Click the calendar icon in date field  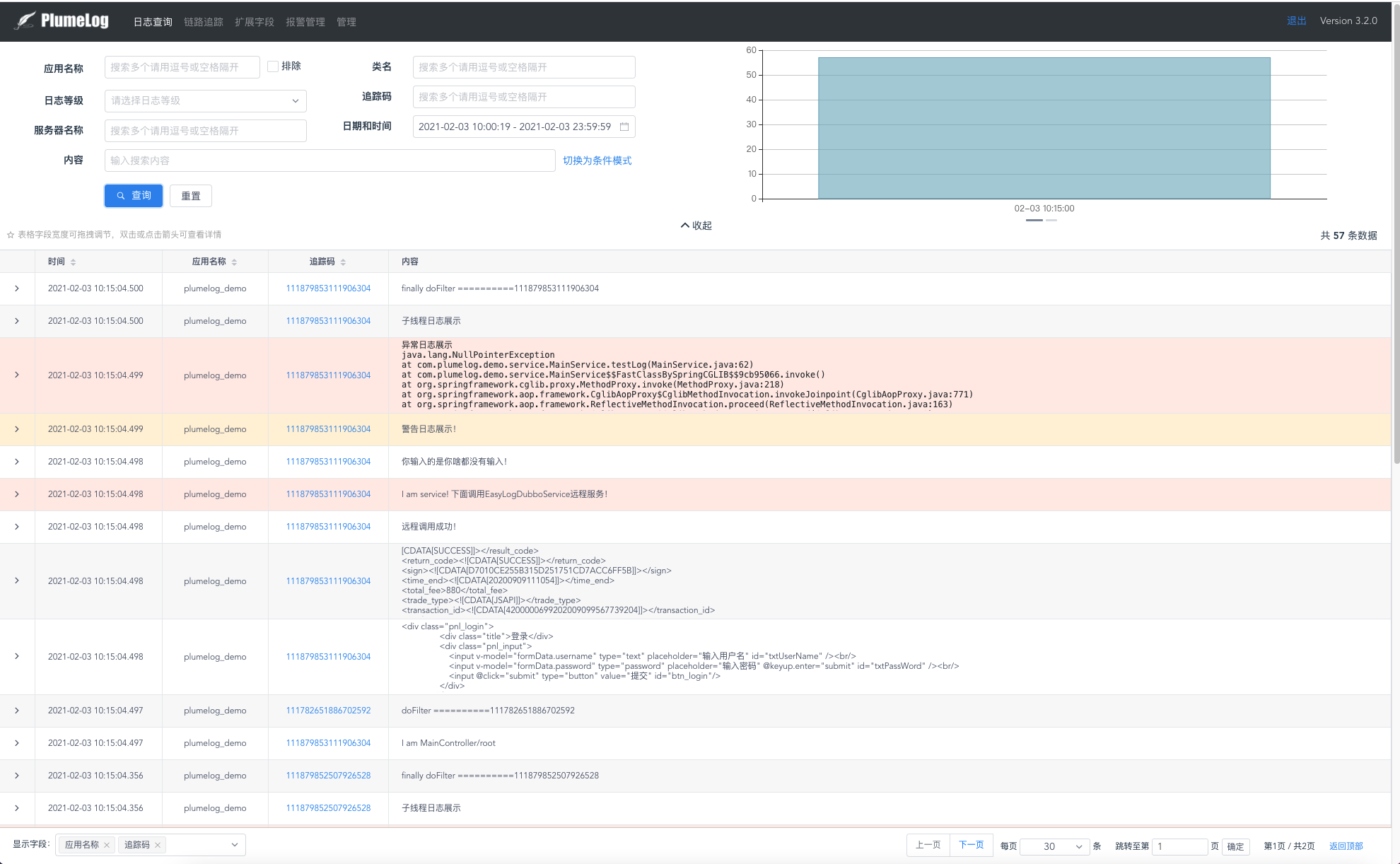pyautogui.click(x=624, y=127)
